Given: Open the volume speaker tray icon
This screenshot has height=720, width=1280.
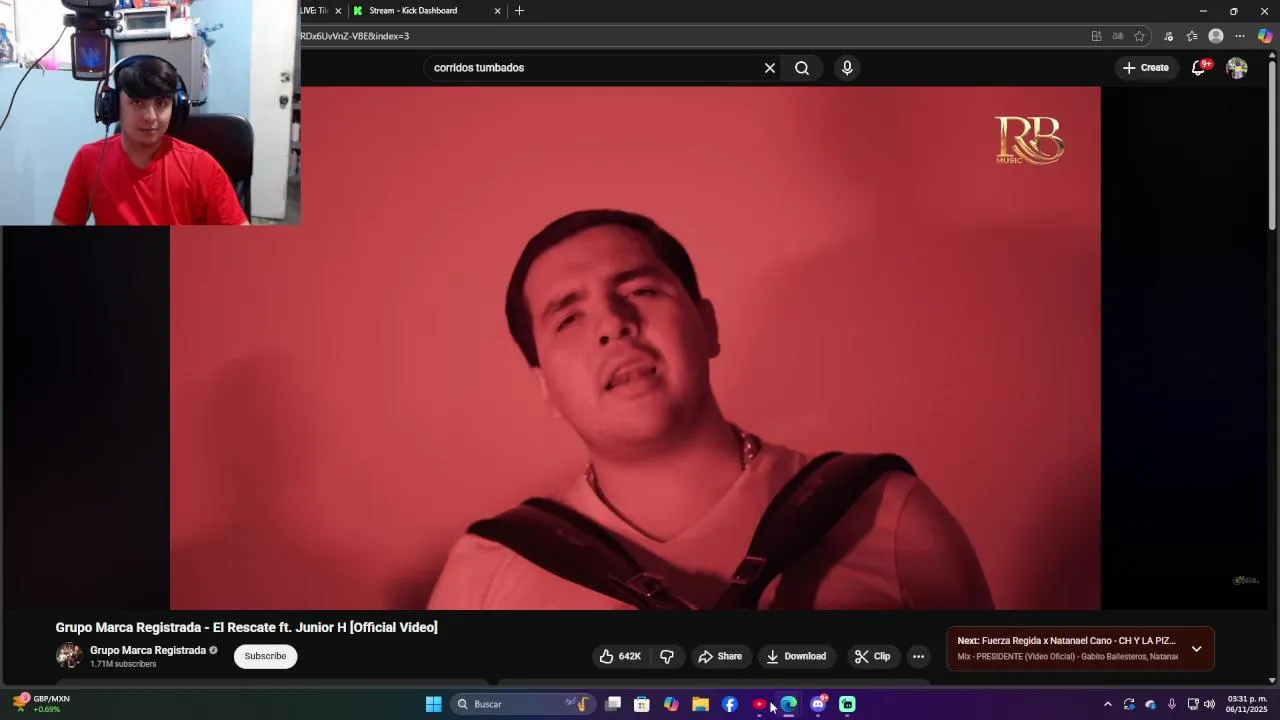Looking at the screenshot, I should coord(1209,704).
